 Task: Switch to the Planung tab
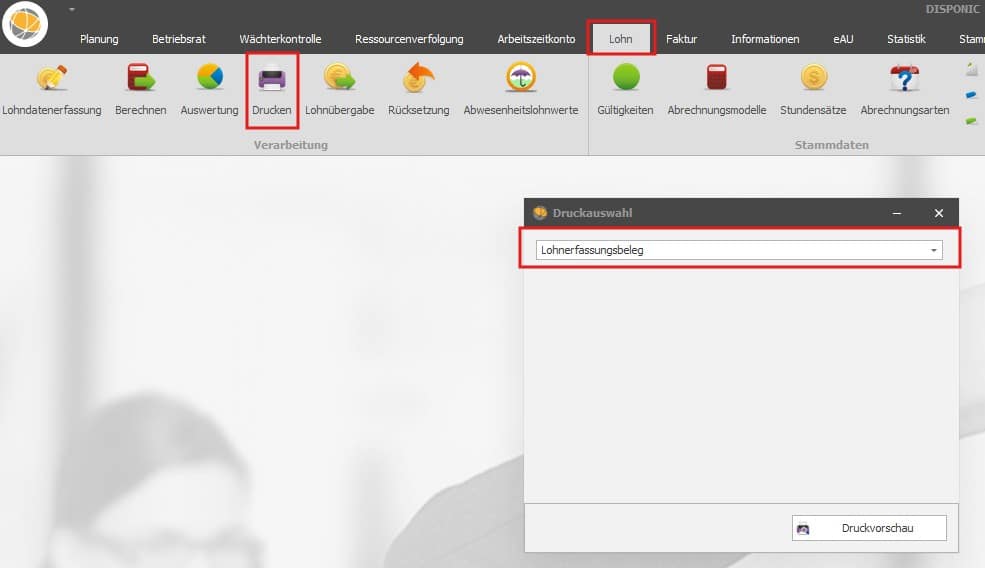(99, 39)
